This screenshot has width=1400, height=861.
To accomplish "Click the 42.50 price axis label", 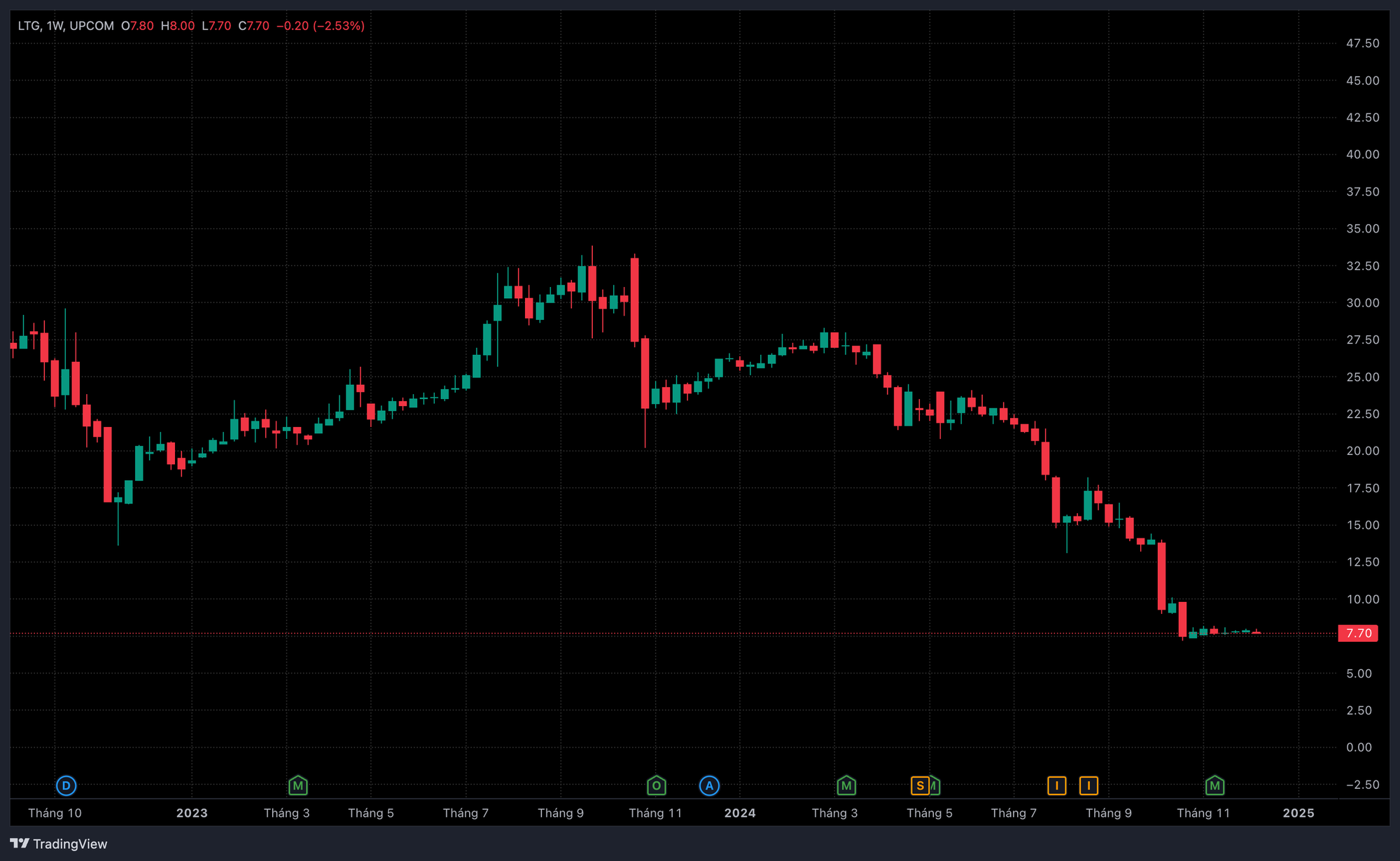I will pos(1362,118).
